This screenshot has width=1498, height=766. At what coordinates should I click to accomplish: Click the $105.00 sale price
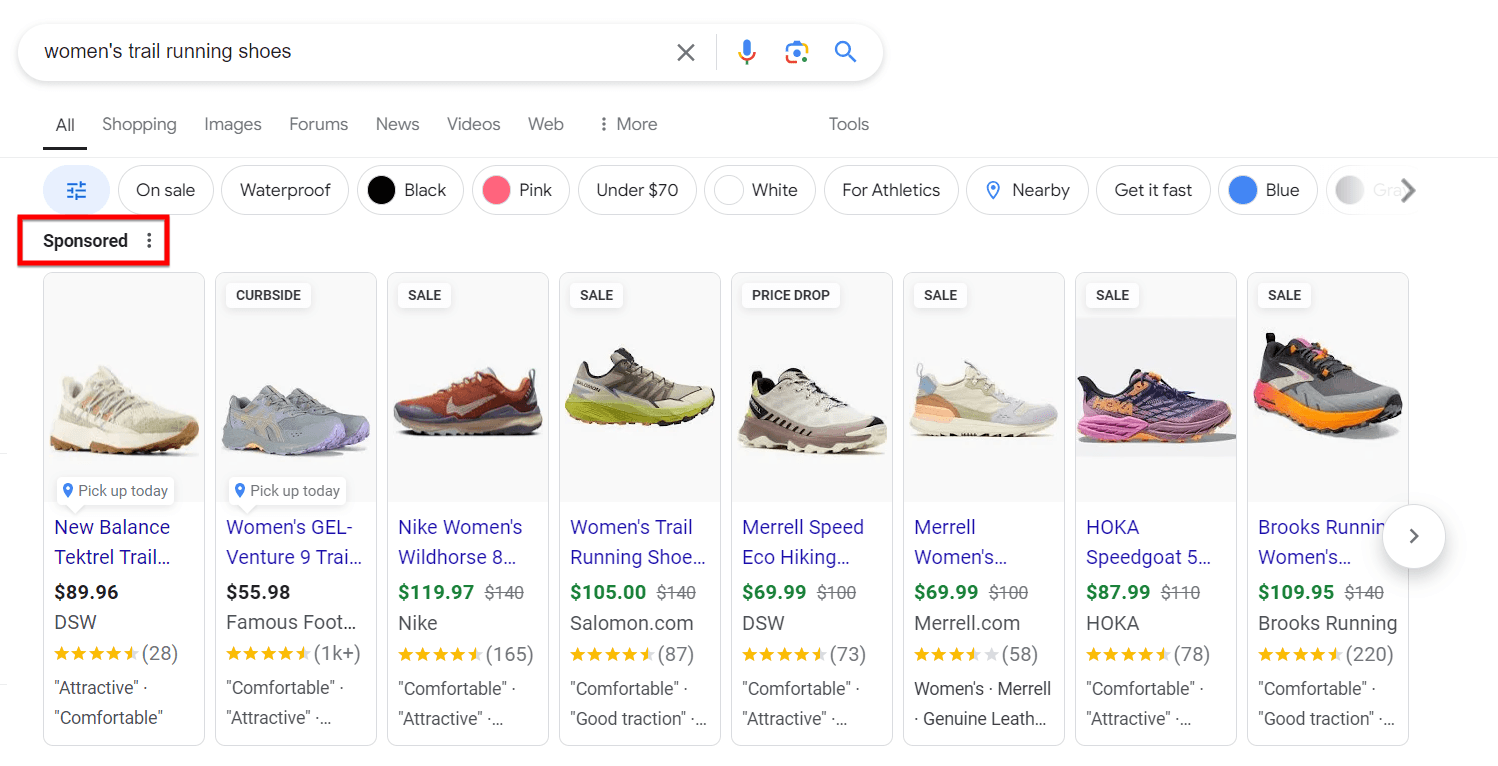pos(608,592)
